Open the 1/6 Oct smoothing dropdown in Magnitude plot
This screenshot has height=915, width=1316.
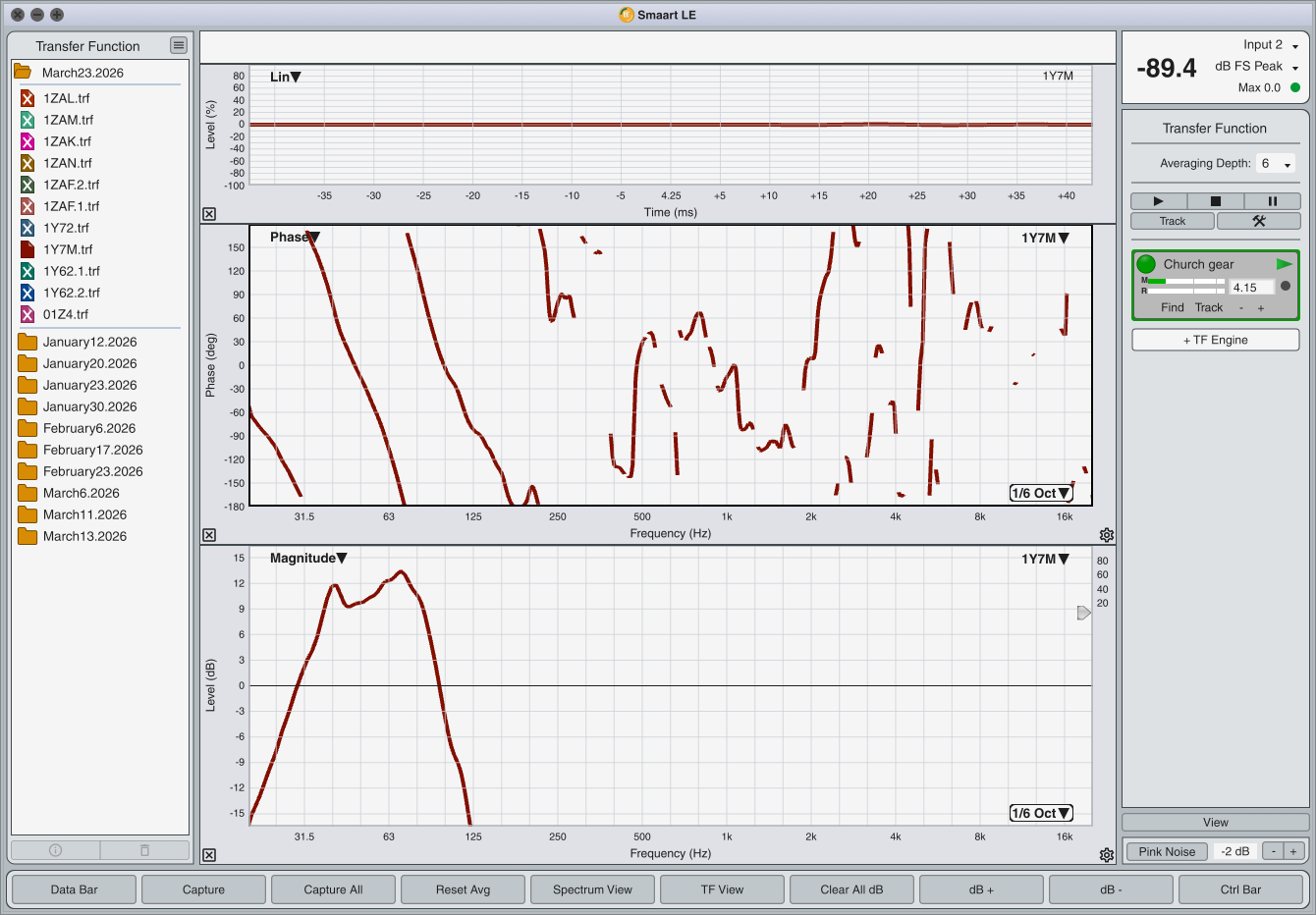(1041, 813)
